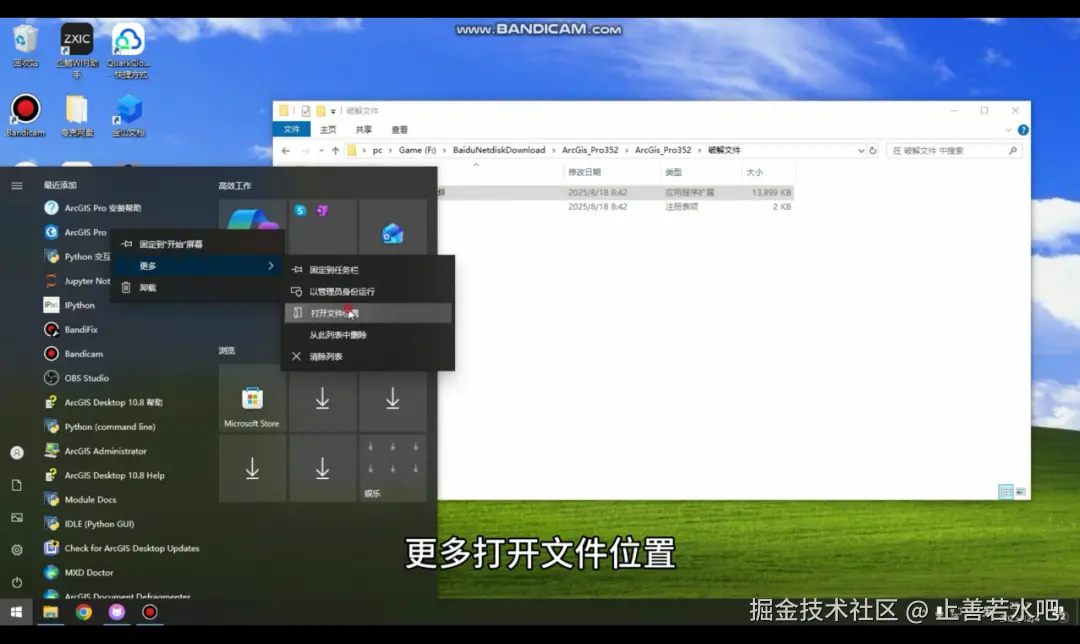Open OBS Studio in the app list
Image resolution: width=1080 pixels, height=644 pixels.
point(85,378)
